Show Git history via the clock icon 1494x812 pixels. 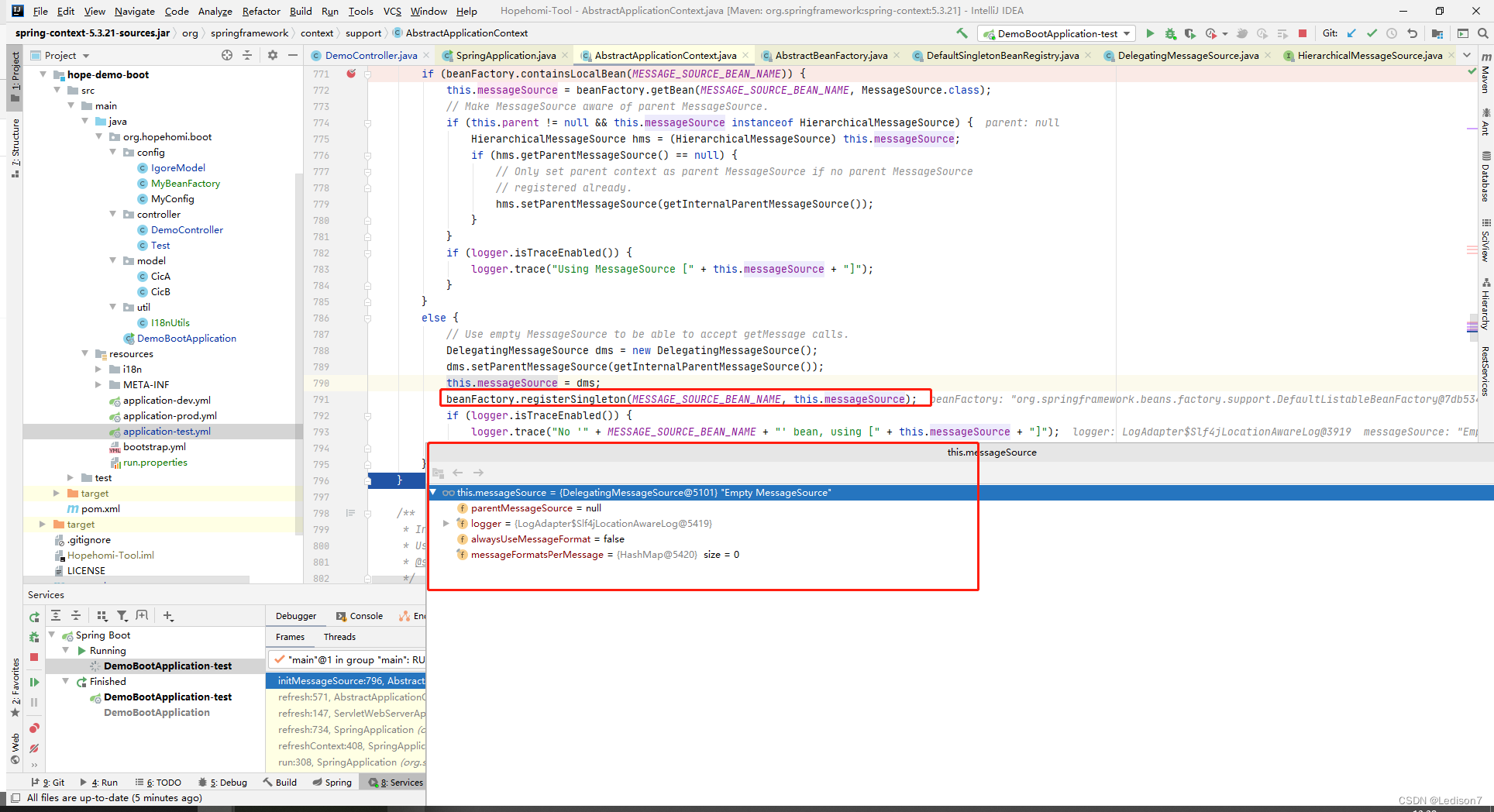1392,33
